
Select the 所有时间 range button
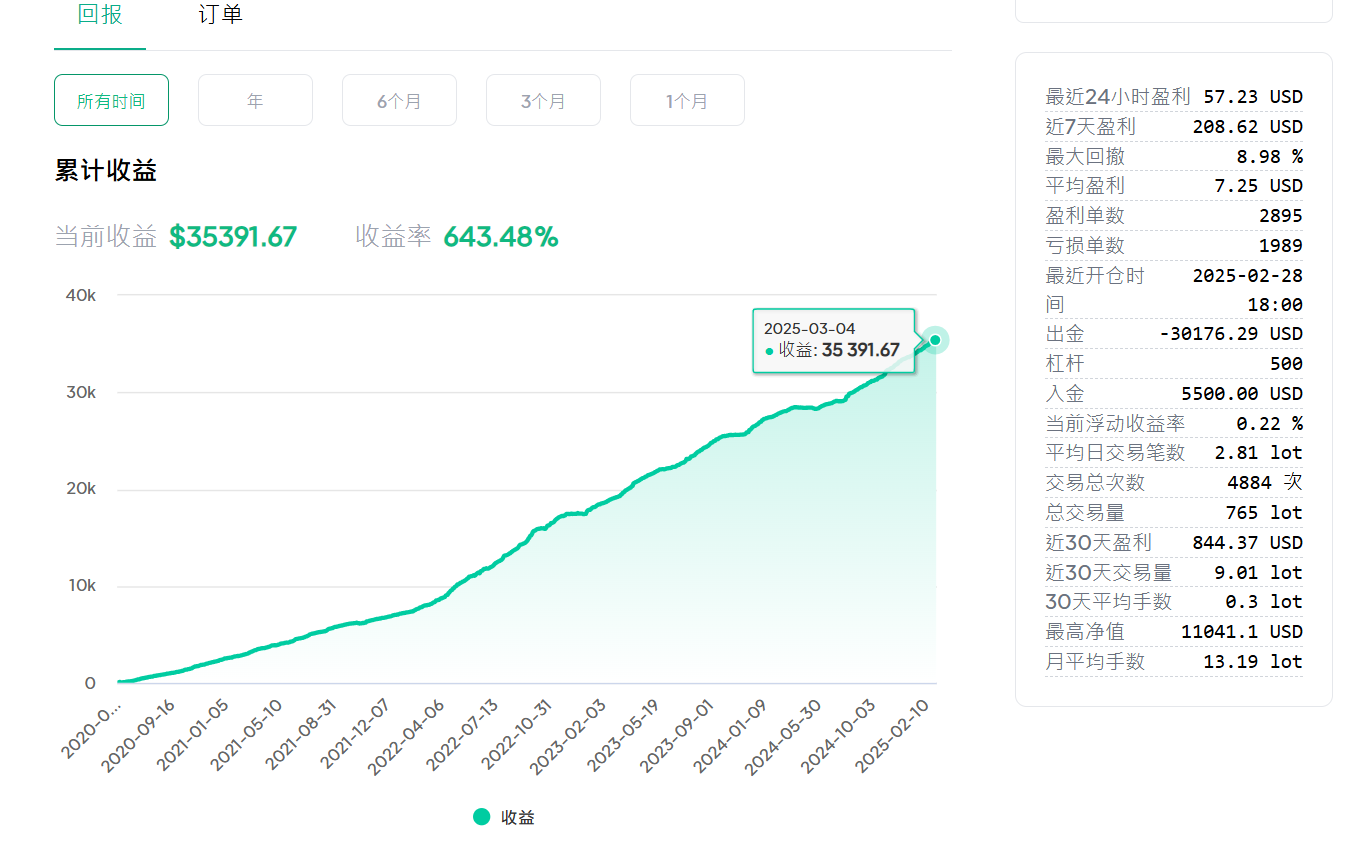click(x=111, y=101)
